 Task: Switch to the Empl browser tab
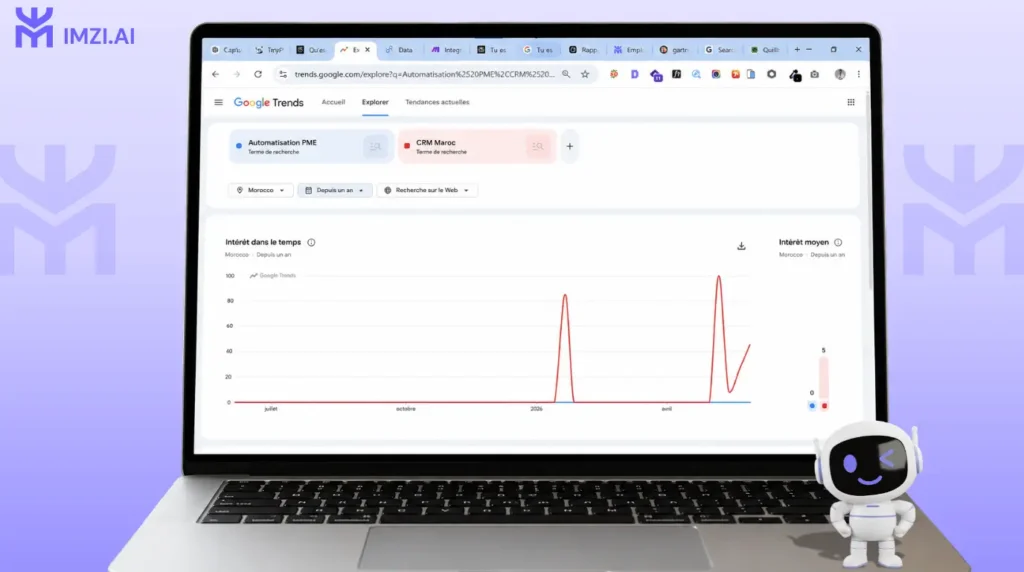(x=628, y=50)
